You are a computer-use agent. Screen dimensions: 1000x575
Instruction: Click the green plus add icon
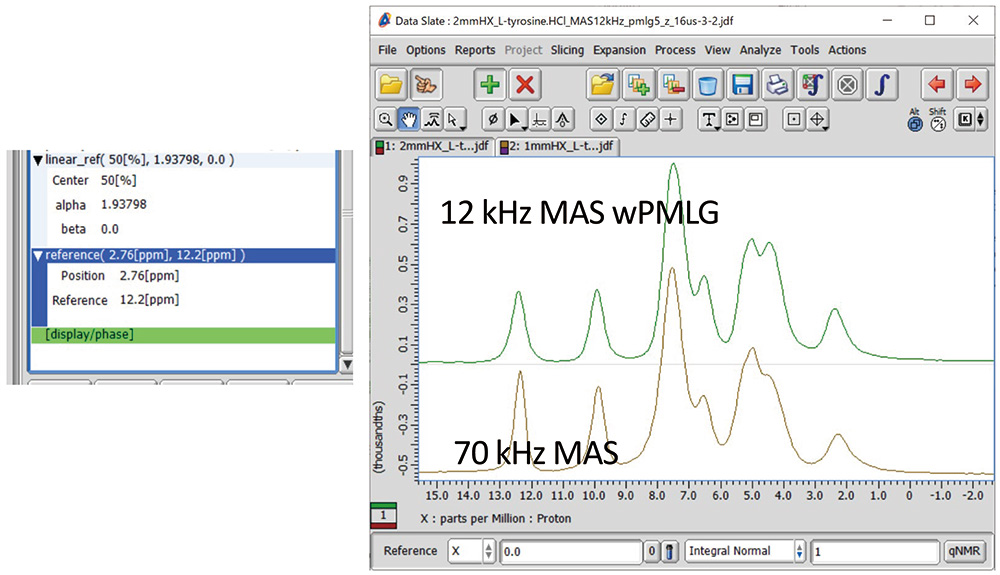pos(490,85)
